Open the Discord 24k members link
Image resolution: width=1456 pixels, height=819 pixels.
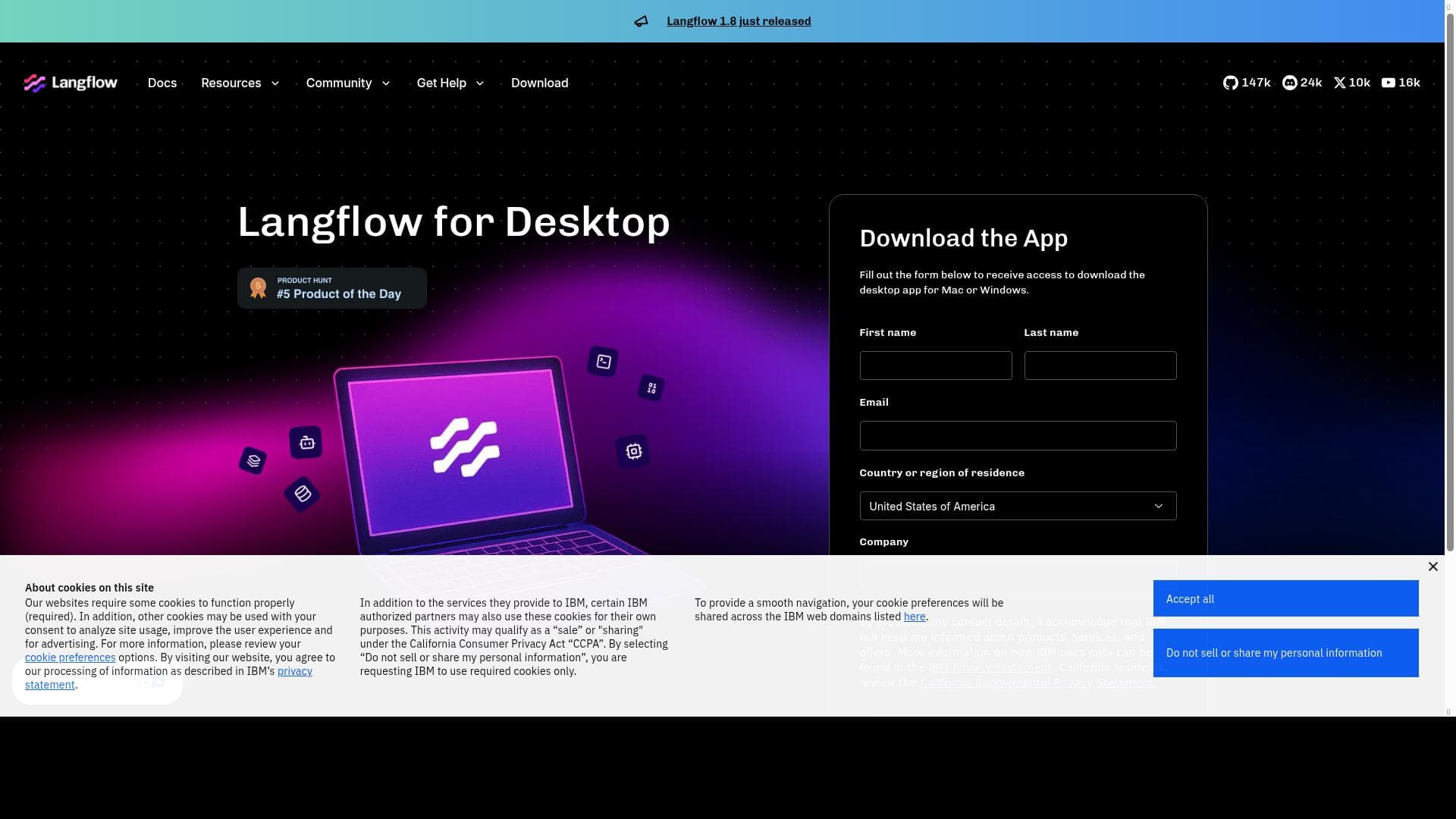(1301, 83)
